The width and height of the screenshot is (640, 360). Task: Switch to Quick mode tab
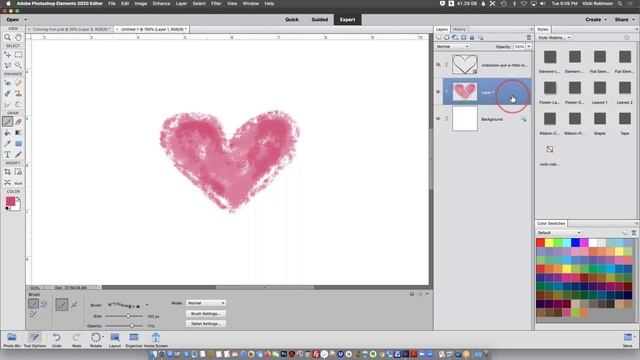(x=292, y=20)
